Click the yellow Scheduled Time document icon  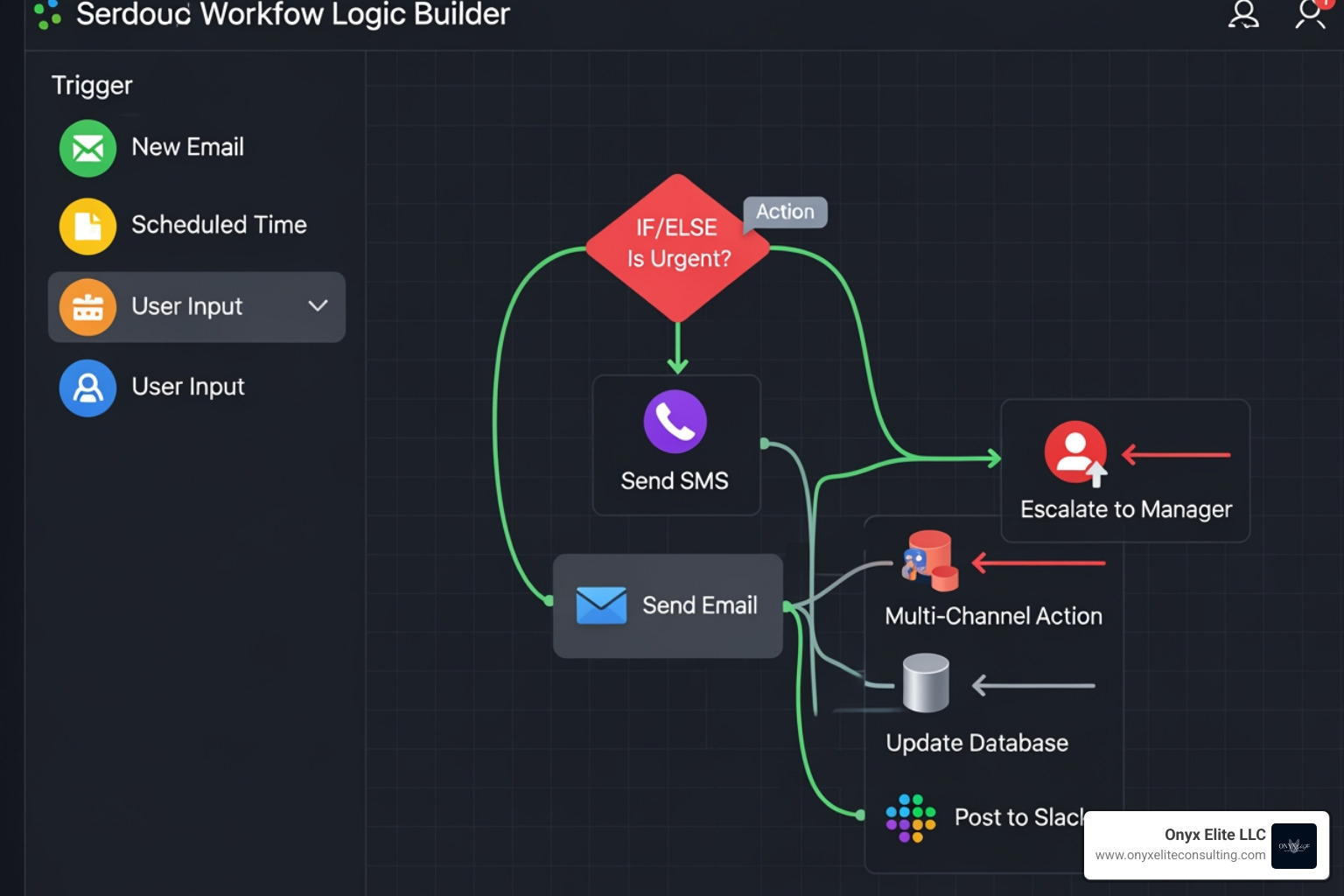click(x=87, y=226)
